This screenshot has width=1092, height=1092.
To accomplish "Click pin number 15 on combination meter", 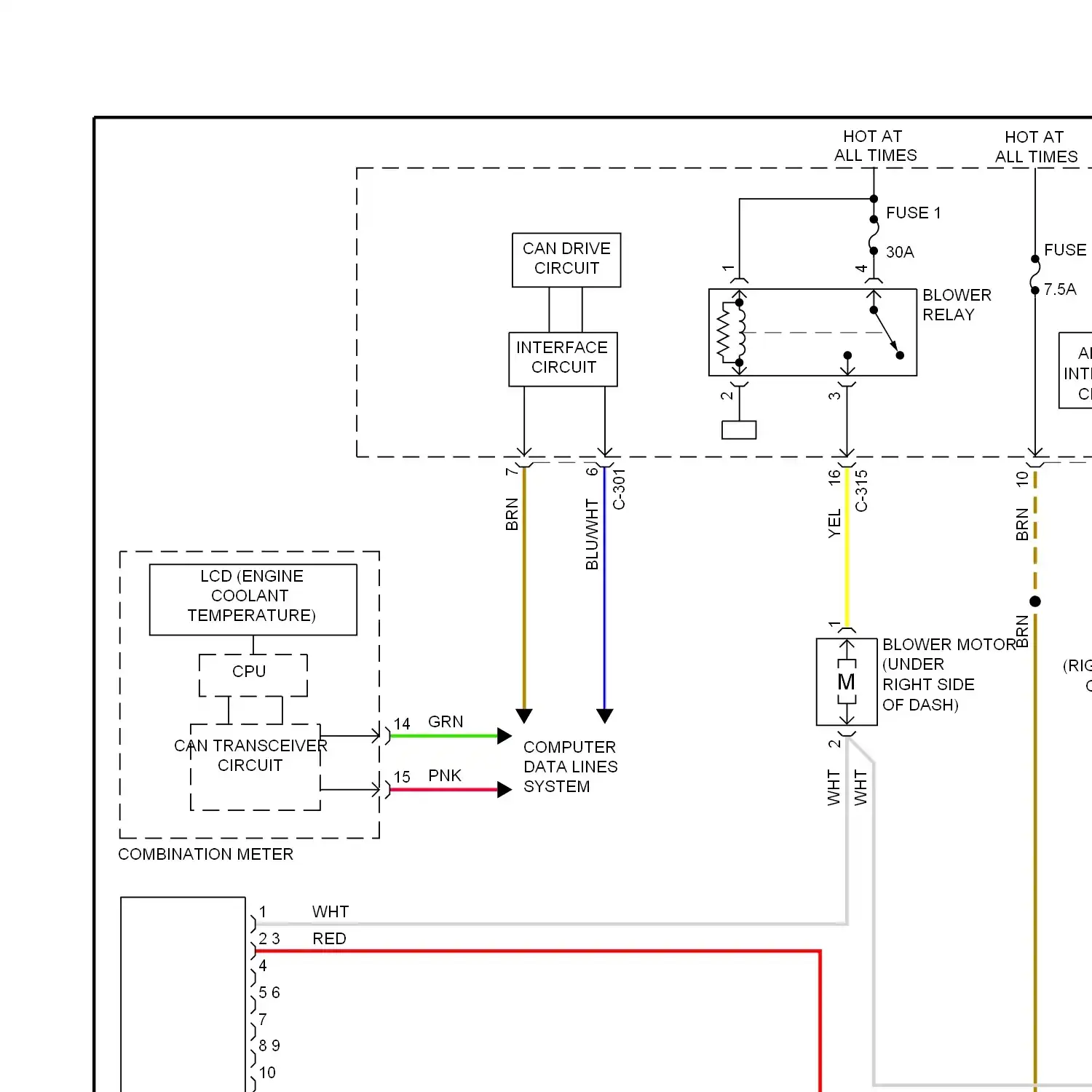I will click(402, 778).
